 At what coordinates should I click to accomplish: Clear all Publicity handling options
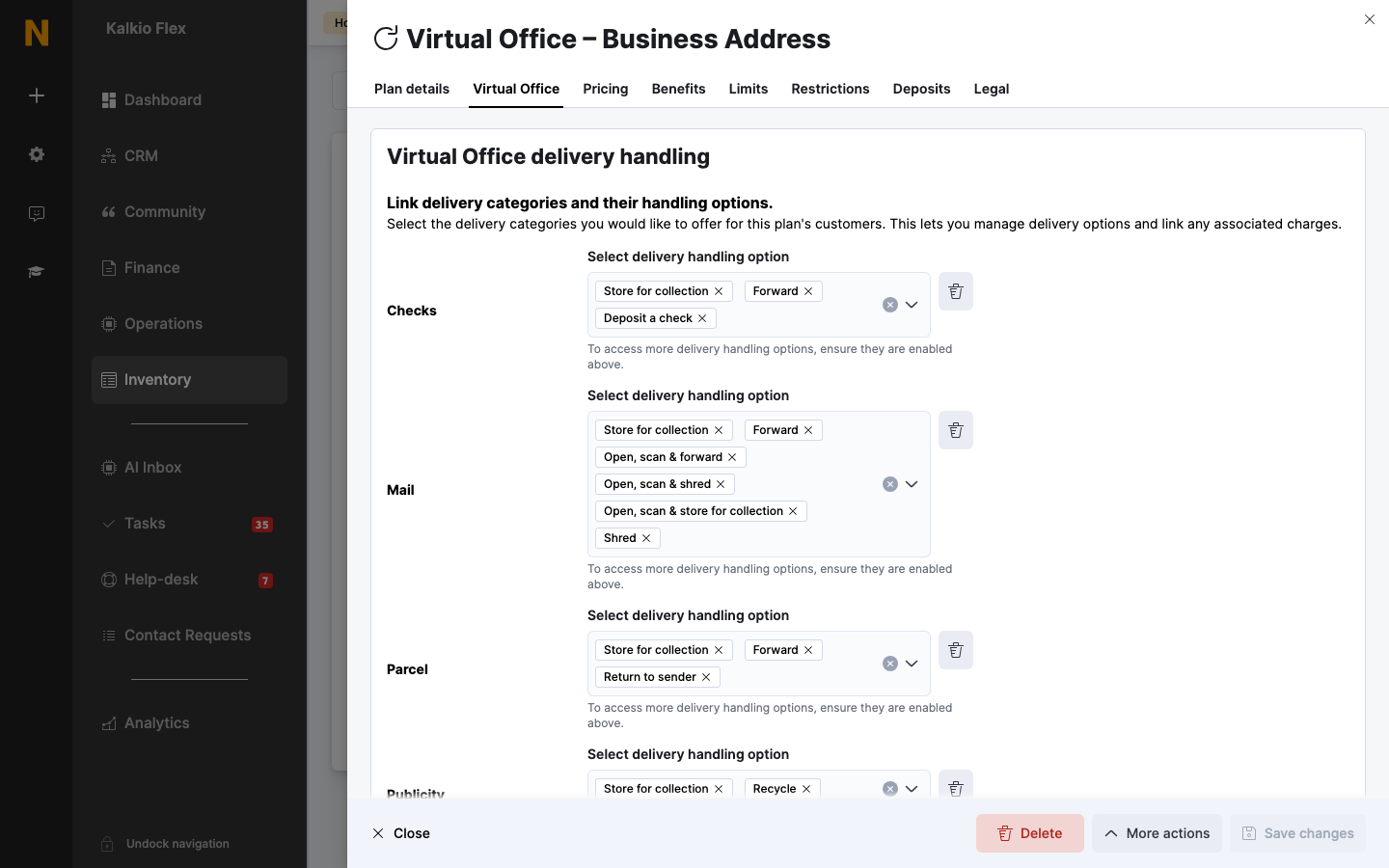tap(890, 789)
